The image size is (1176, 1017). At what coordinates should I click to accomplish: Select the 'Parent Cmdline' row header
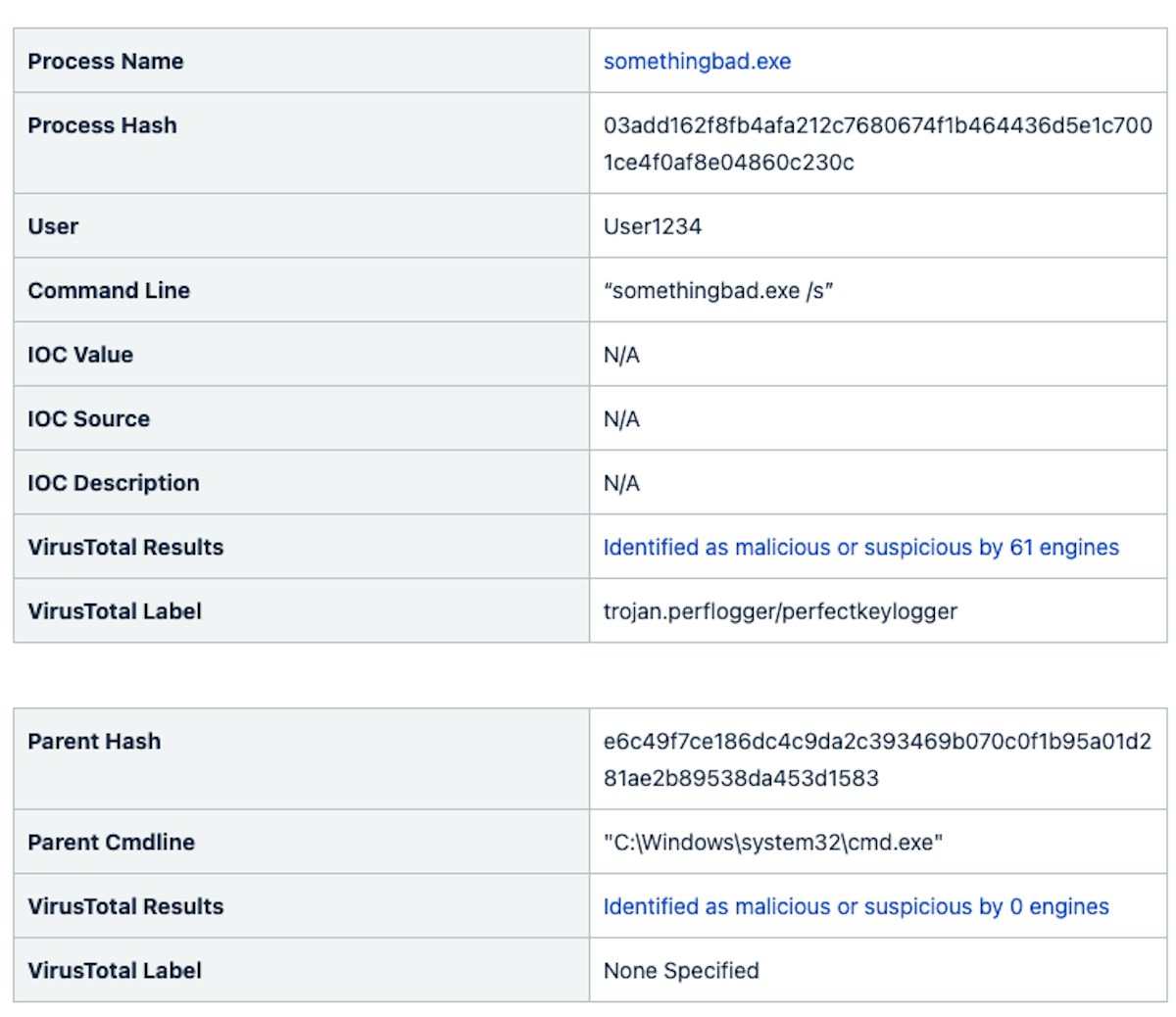coord(112,842)
